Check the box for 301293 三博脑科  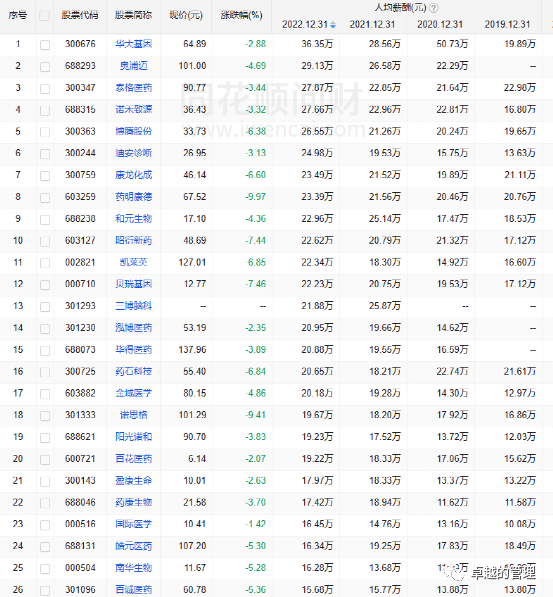(x=45, y=307)
